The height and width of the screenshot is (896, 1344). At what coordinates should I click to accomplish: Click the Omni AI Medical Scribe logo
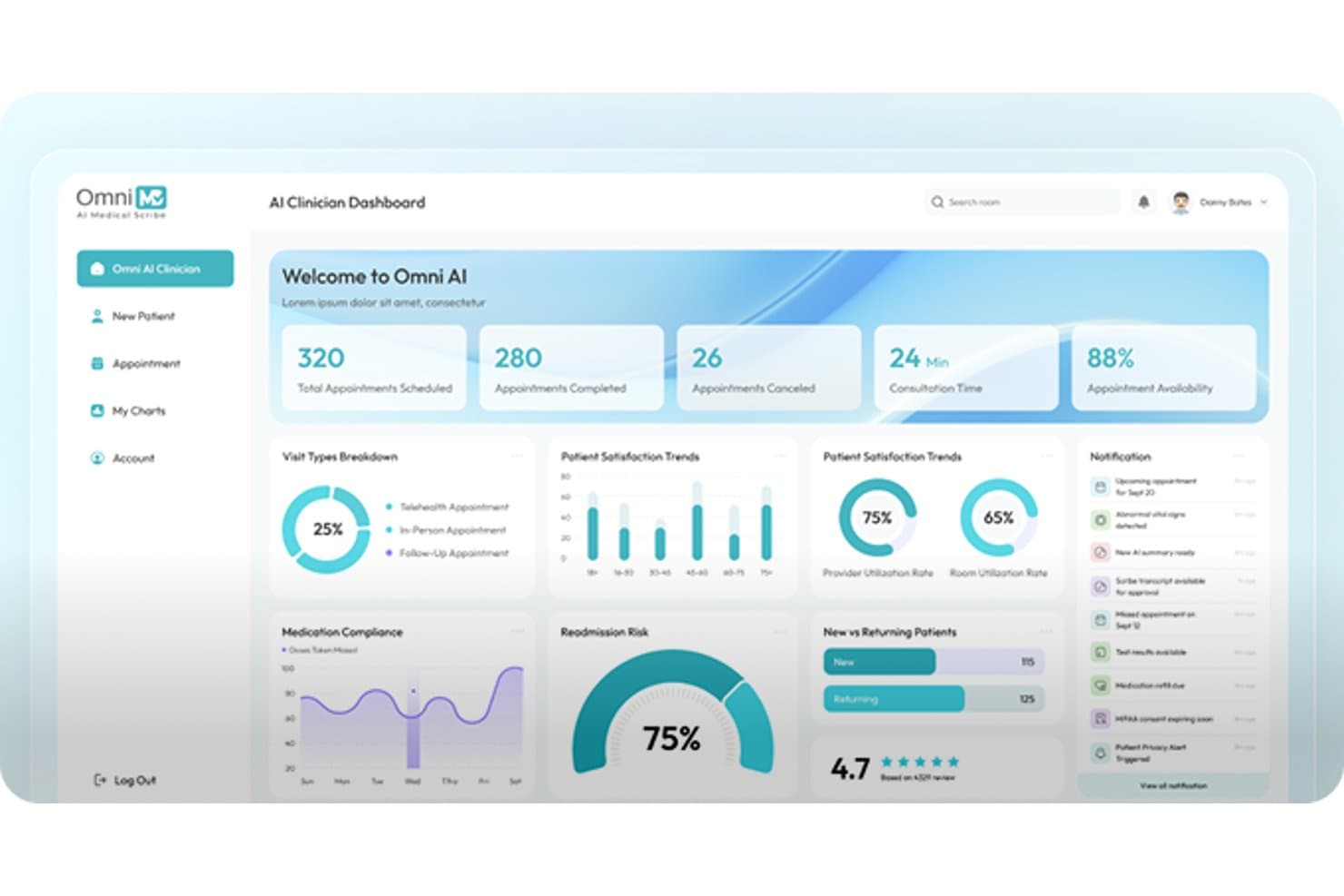tap(122, 202)
